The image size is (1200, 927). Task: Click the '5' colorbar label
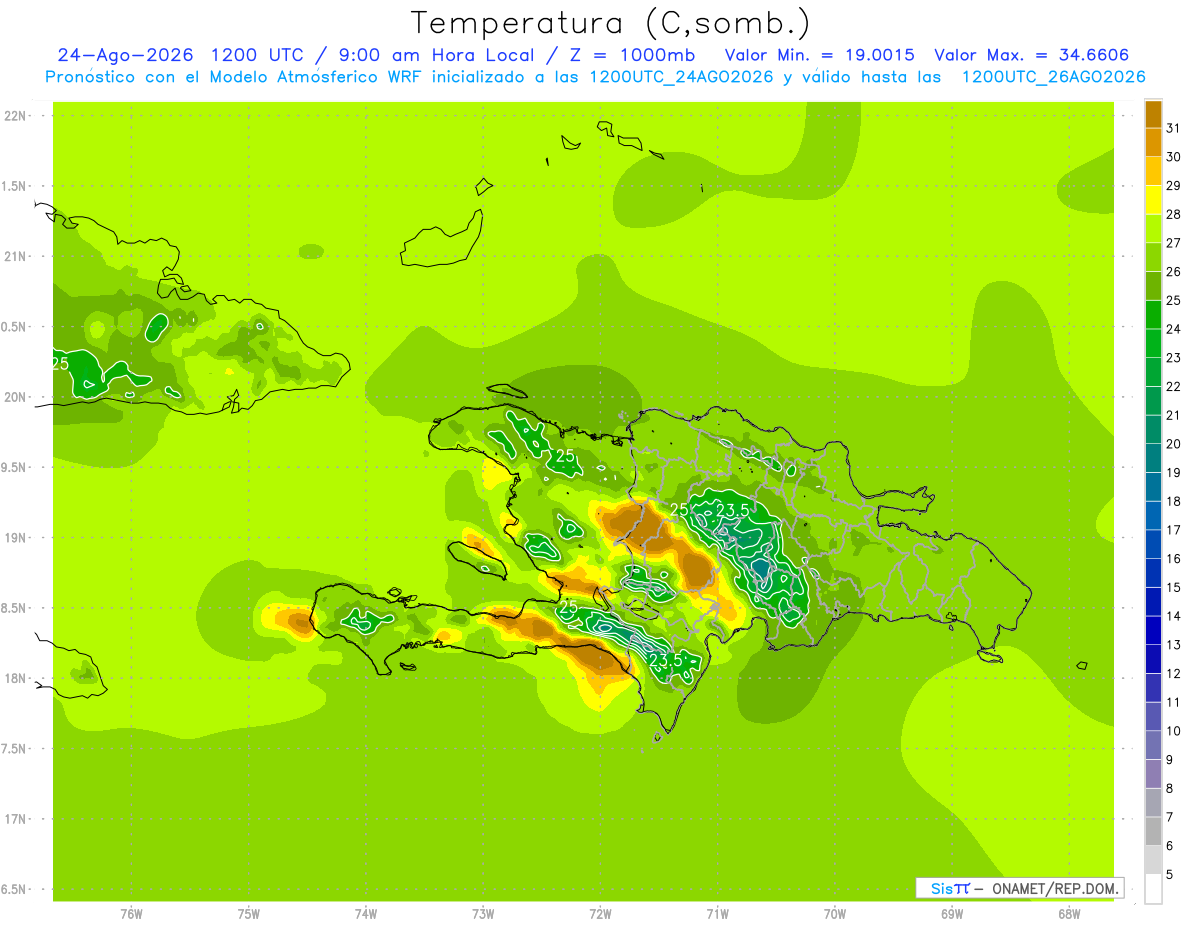1169,875
